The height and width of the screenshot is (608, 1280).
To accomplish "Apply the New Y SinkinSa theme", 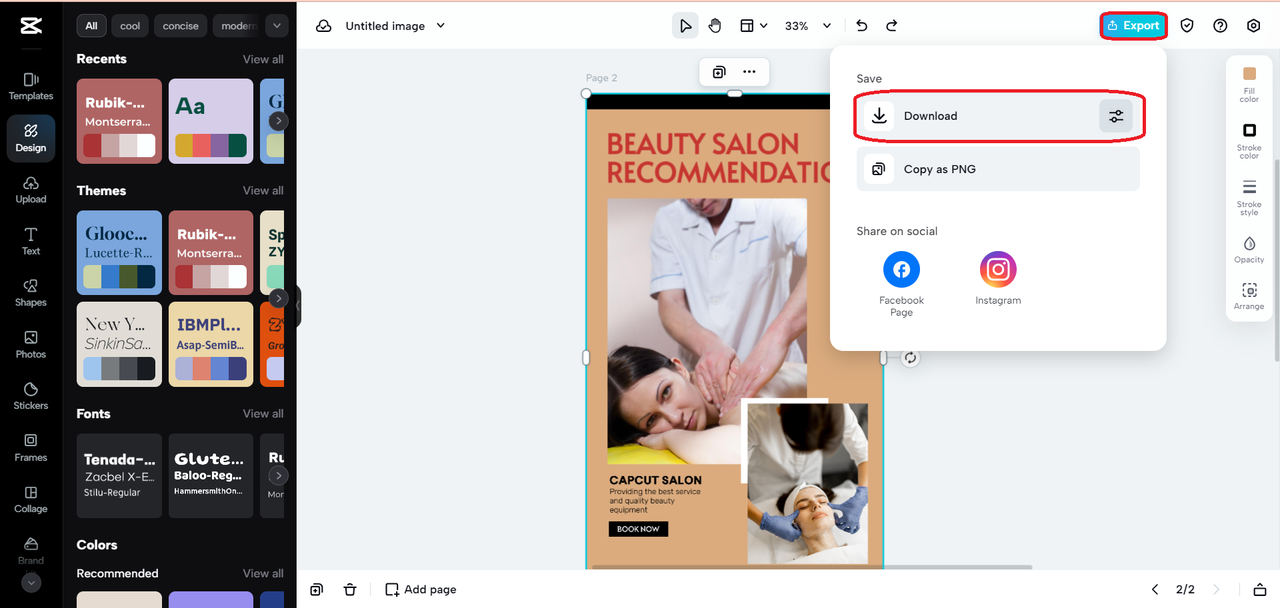I will click(x=119, y=344).
